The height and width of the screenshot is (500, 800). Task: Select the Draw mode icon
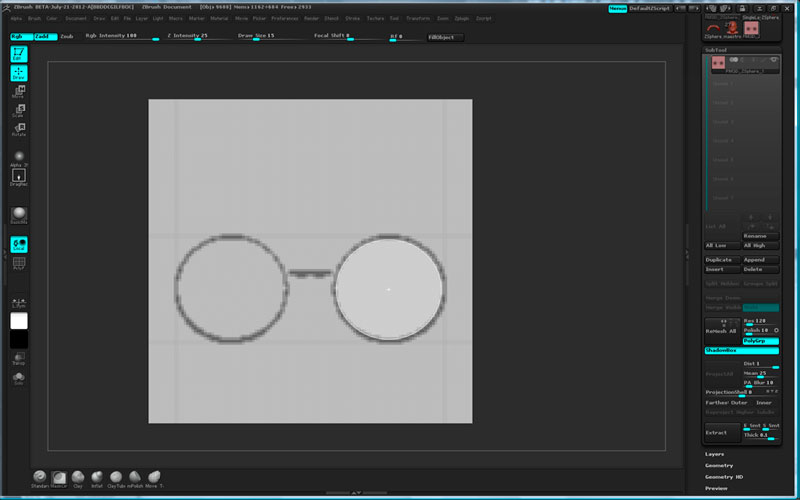pyautogui.click(x=19, y=73)
